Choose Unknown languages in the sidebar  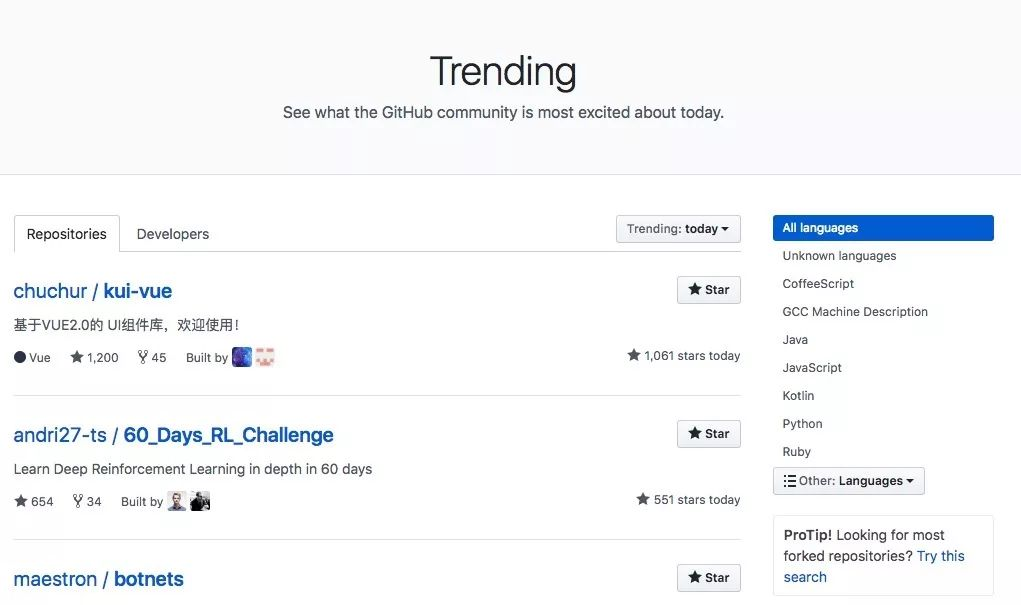click(x=838, y=255)
